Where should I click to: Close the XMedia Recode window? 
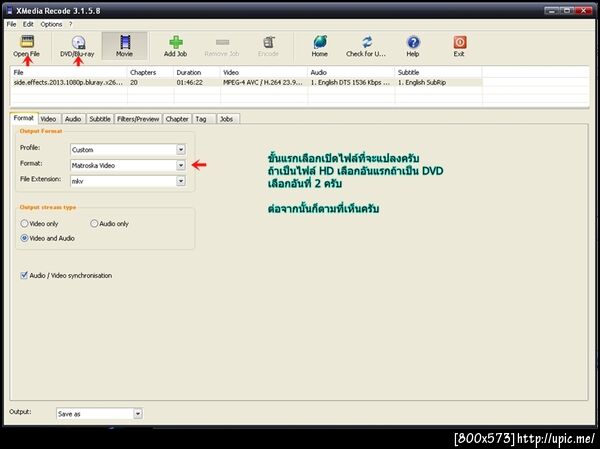coord(584,11)
